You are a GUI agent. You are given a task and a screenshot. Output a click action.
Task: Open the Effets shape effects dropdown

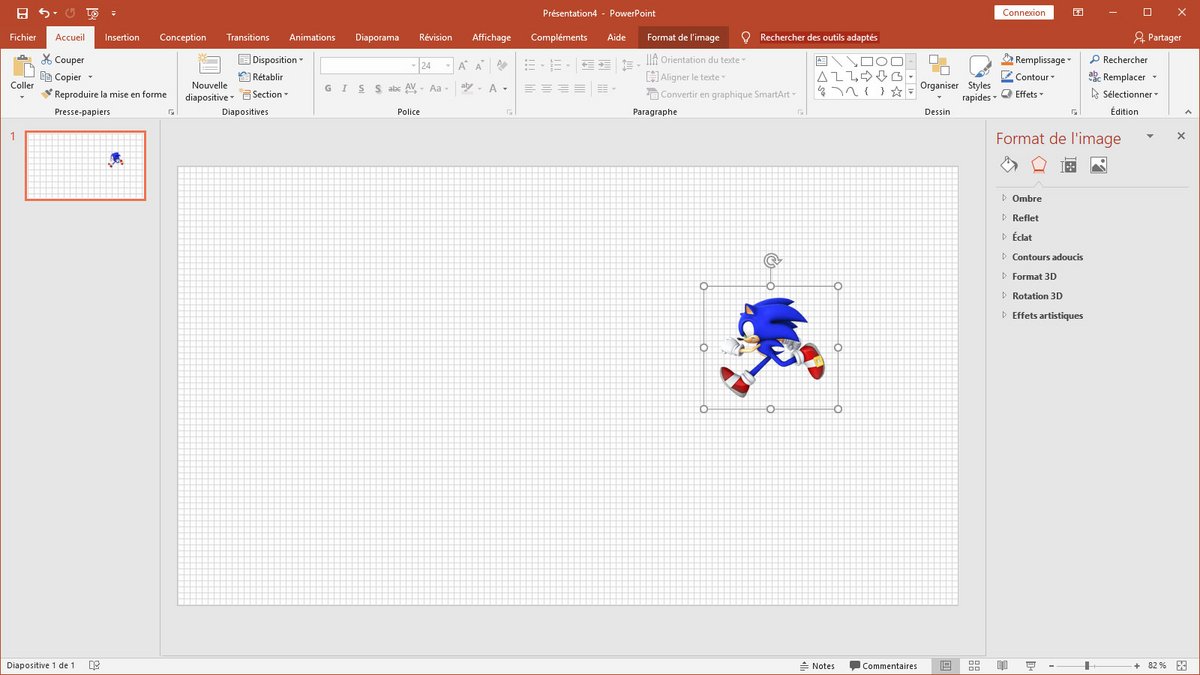tap(1022, 94)
